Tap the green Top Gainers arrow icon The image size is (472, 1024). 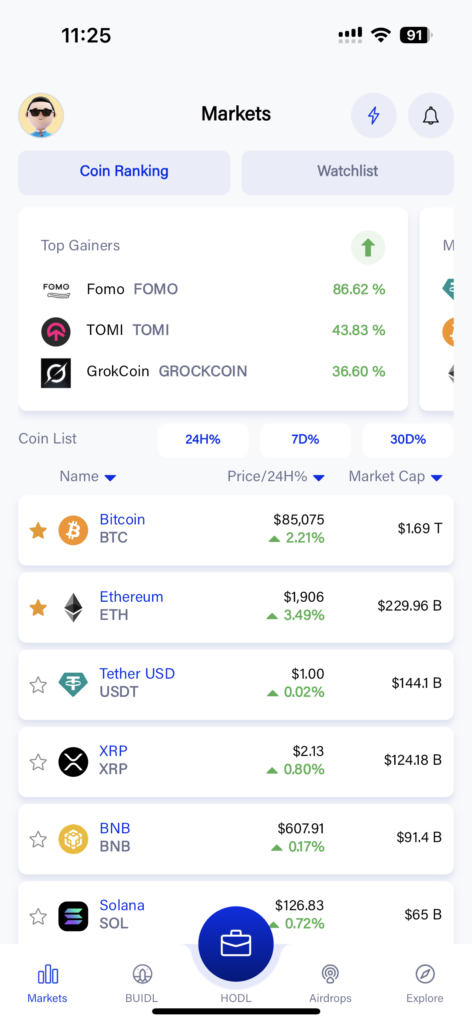click(368, 248)
